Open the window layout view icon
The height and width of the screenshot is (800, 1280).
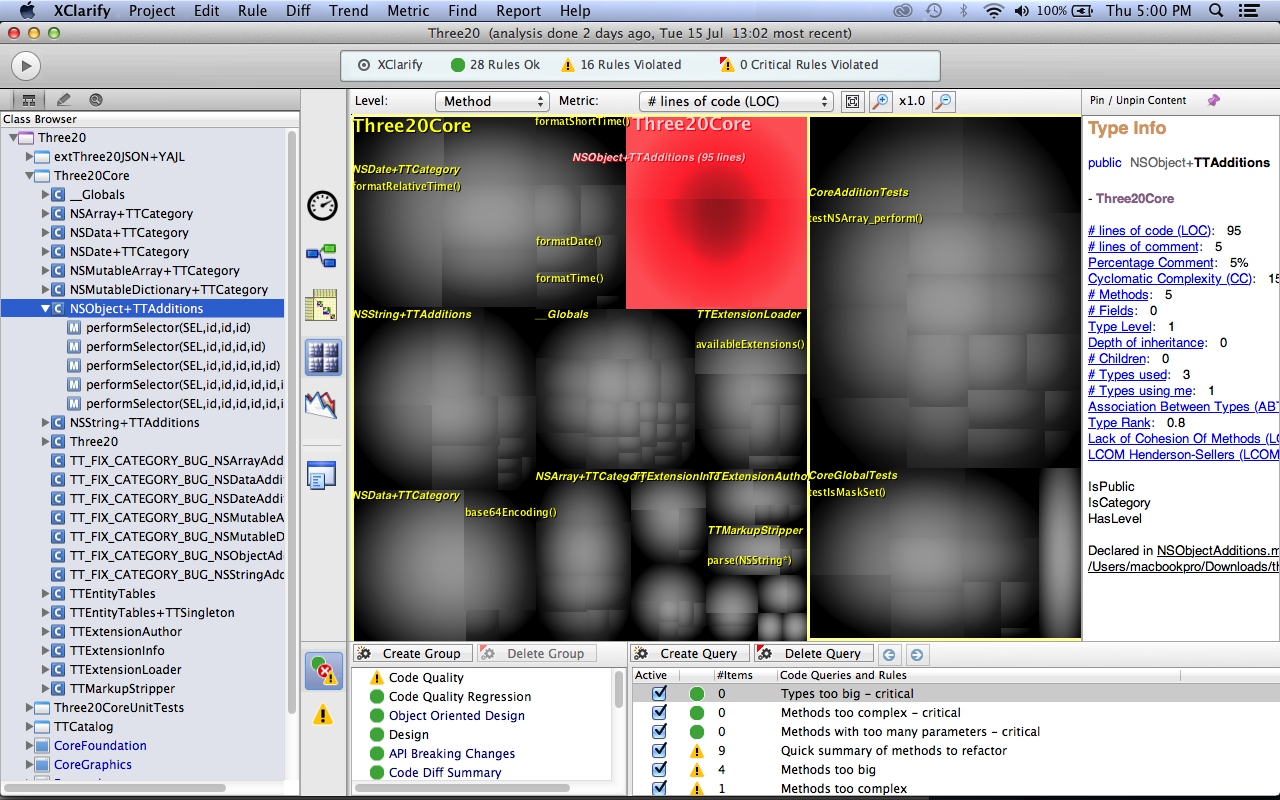tap(322, 476)
